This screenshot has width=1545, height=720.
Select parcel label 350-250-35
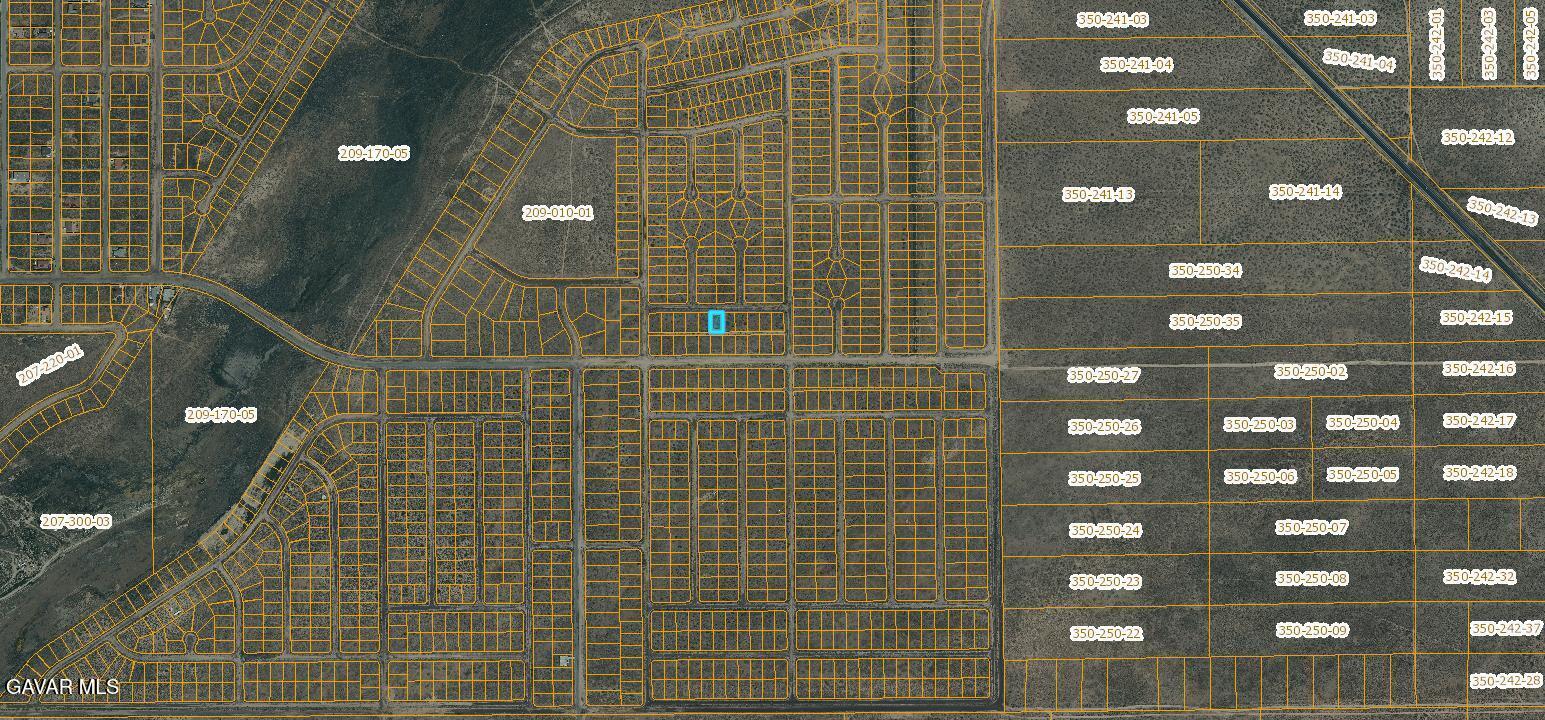(x=1205, y=322)
